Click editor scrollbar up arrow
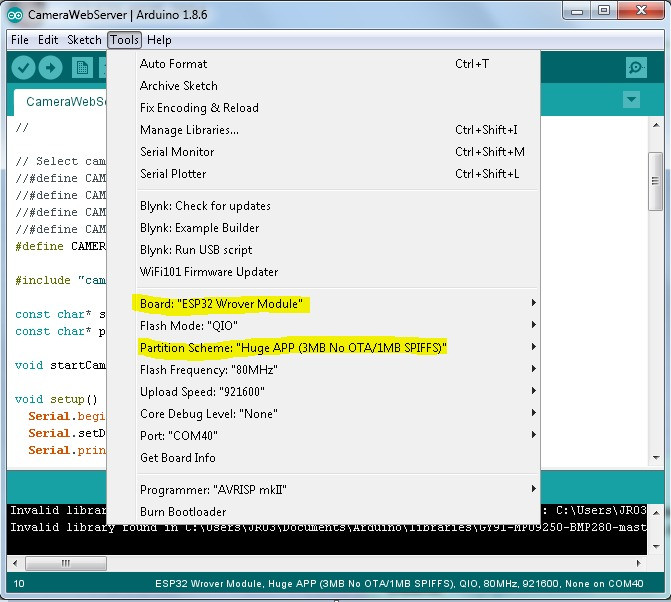Screen dimensions: 671x602 [x=656, y=125]
